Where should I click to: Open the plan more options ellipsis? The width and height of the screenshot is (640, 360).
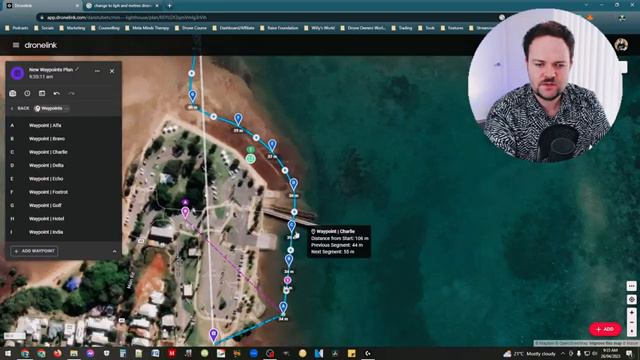[97, 71]
